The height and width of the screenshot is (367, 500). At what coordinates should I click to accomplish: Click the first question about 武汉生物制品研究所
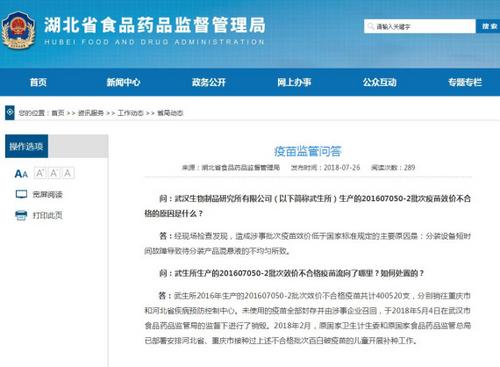pos(307,206)
